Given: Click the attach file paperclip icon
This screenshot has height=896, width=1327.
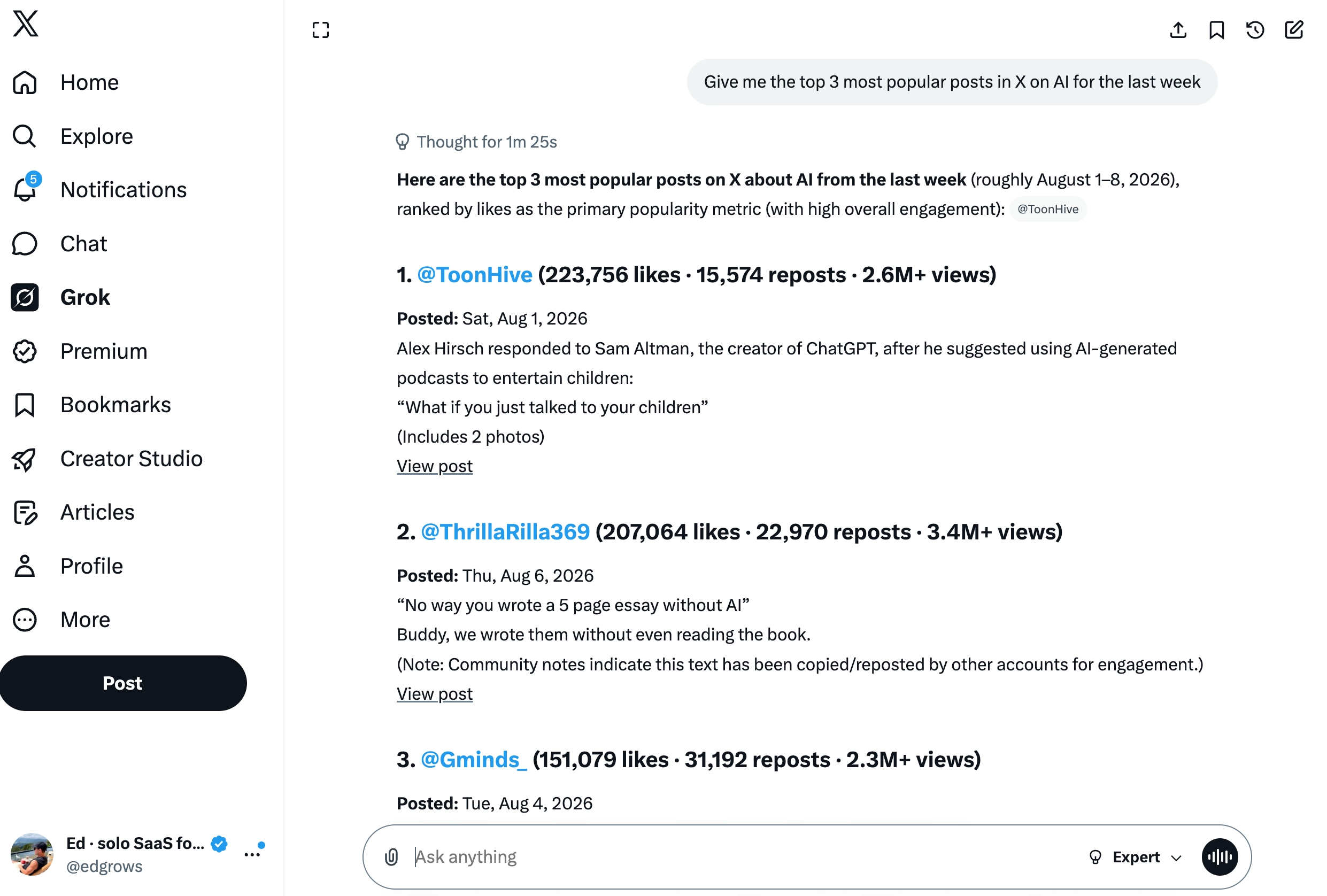Looking at the screenshot, I should coord(391,856).
